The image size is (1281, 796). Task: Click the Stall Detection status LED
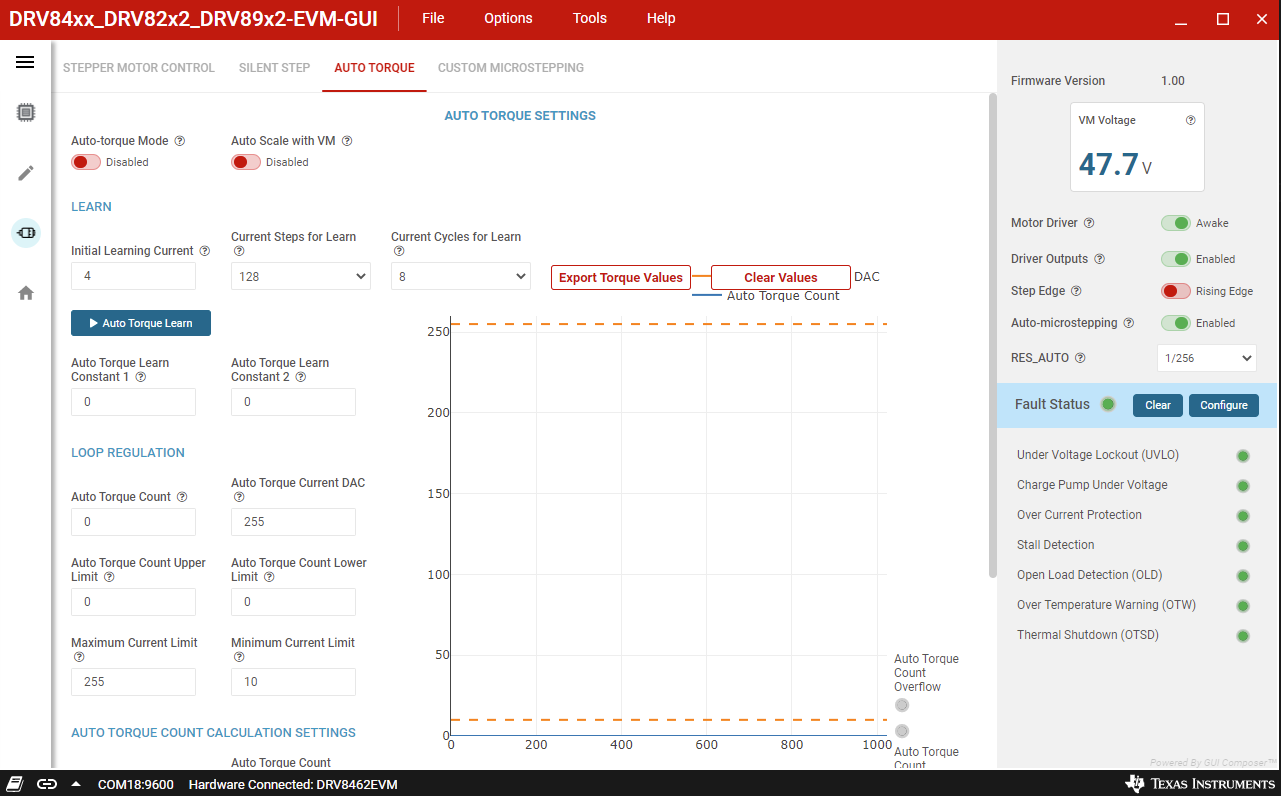pyautogui.click(x=1243, y=546)
